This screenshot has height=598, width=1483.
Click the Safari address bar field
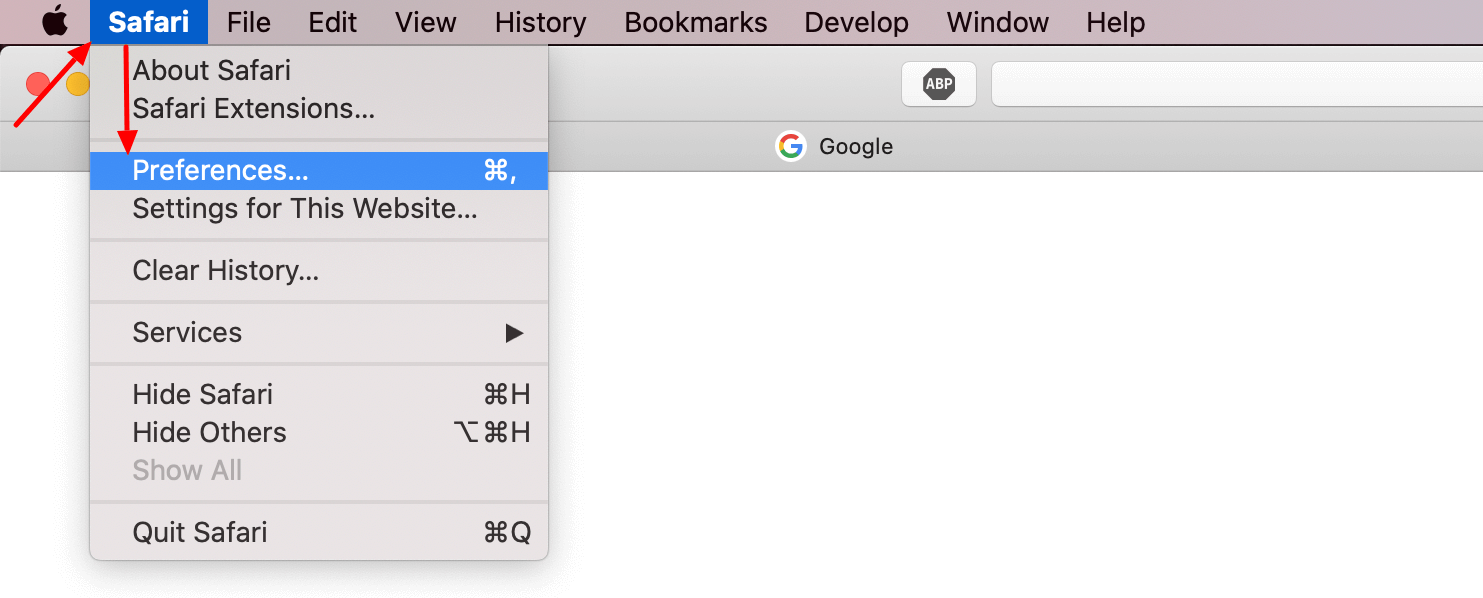1237,84
